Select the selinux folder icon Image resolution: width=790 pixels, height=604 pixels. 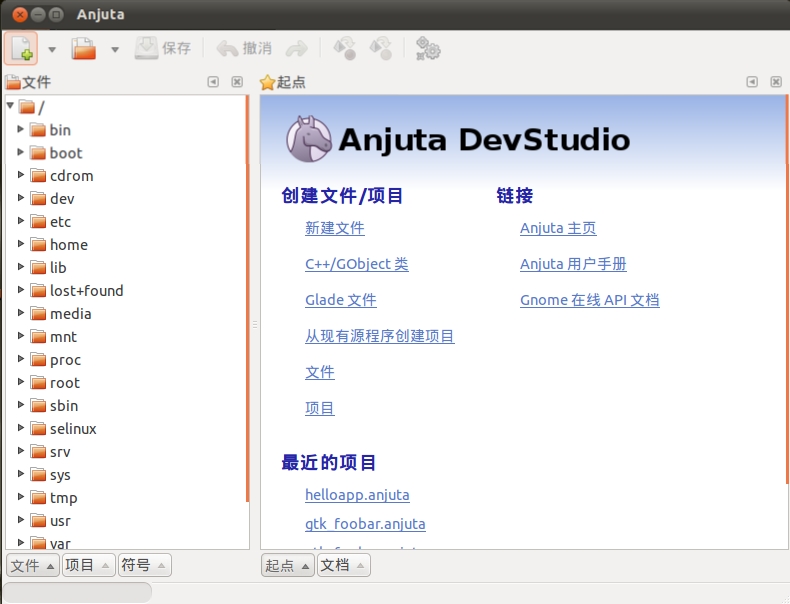tap(38, 428)
